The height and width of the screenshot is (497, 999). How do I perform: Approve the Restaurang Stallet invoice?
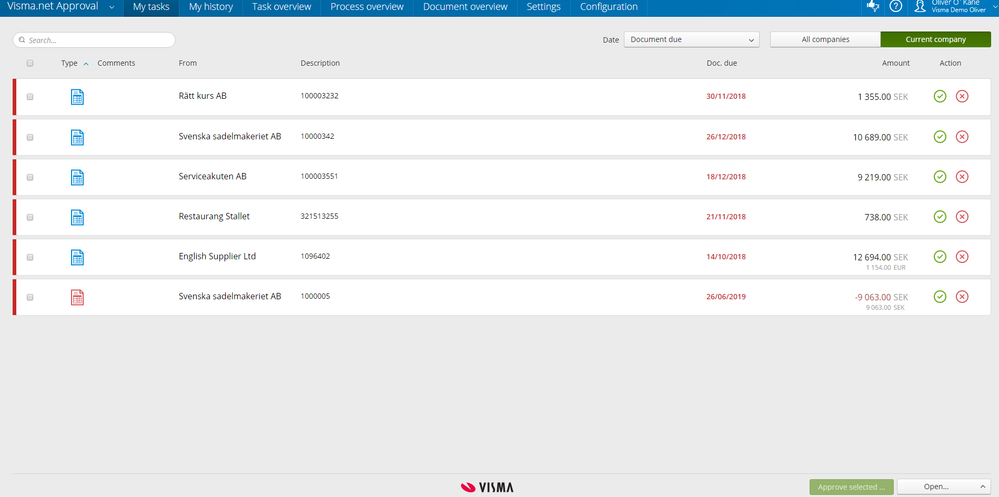[940, 217]
